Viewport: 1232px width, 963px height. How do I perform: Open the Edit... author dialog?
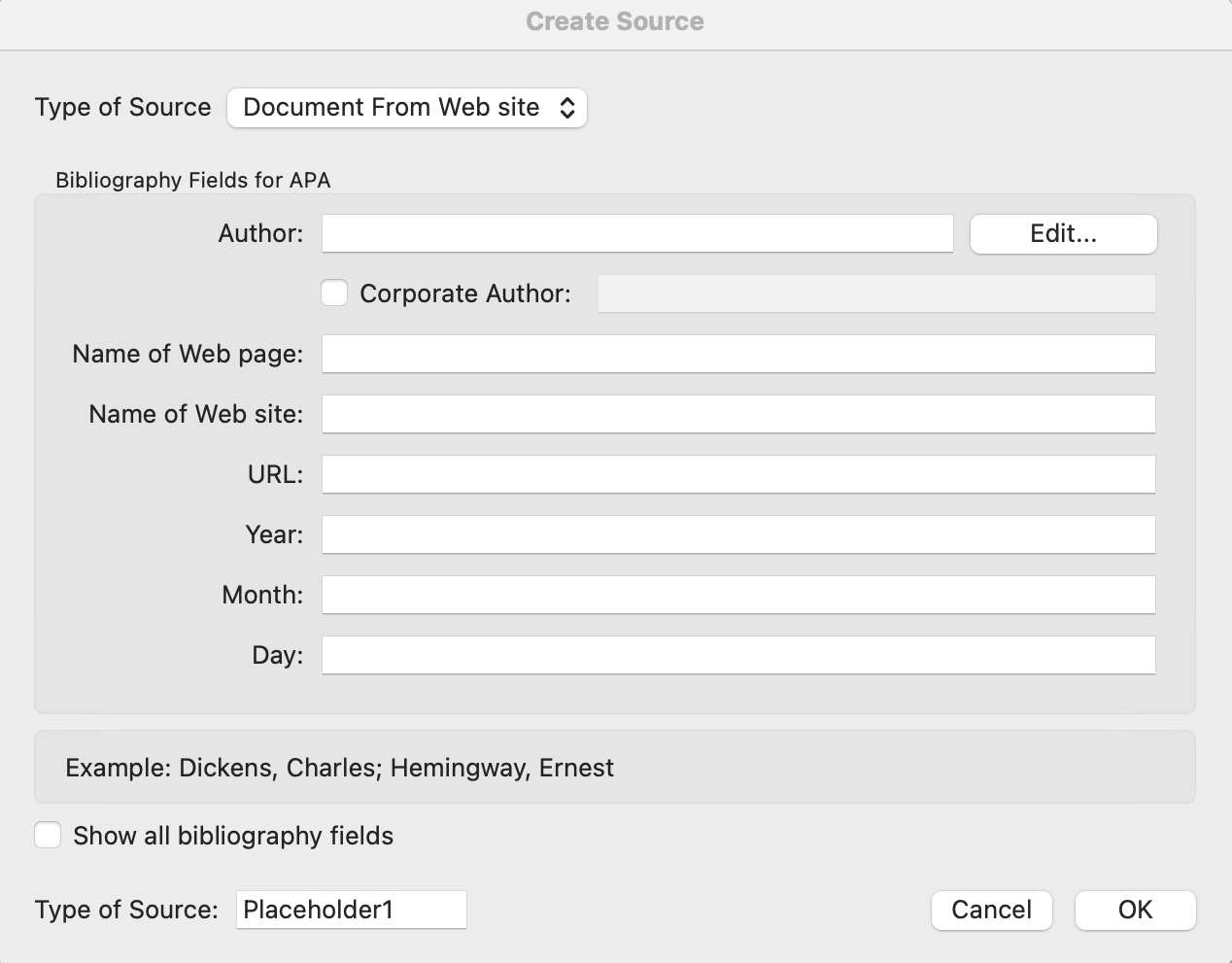coord(1063,234)
